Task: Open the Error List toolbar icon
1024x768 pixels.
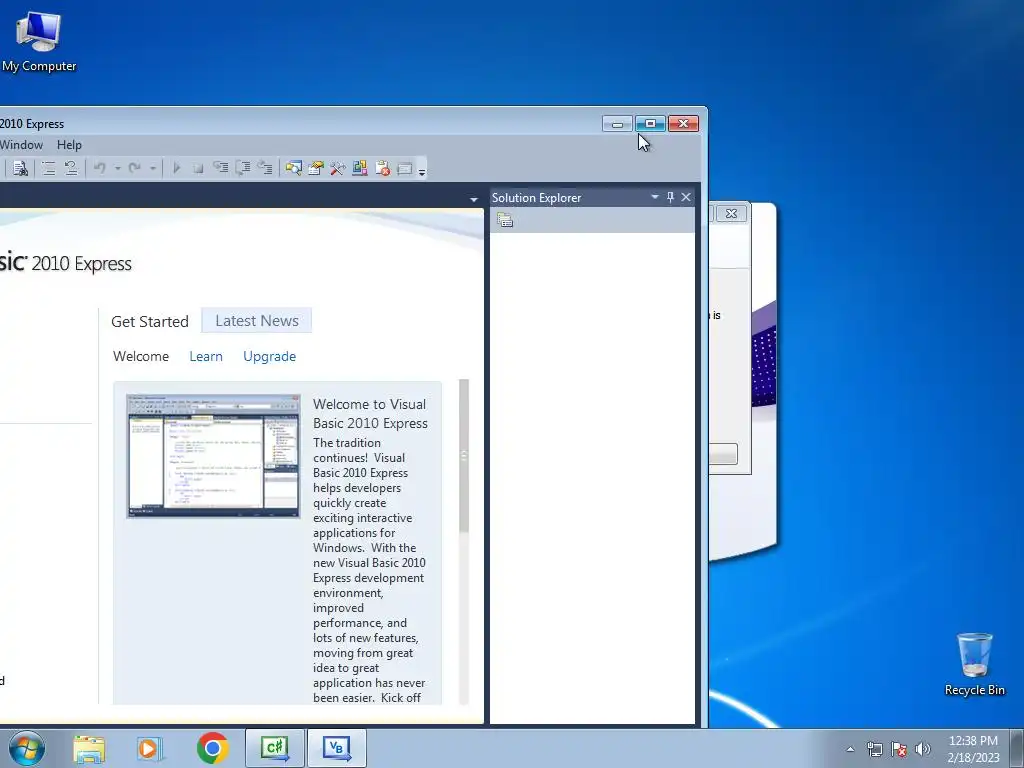Action: tap(383, 168)
